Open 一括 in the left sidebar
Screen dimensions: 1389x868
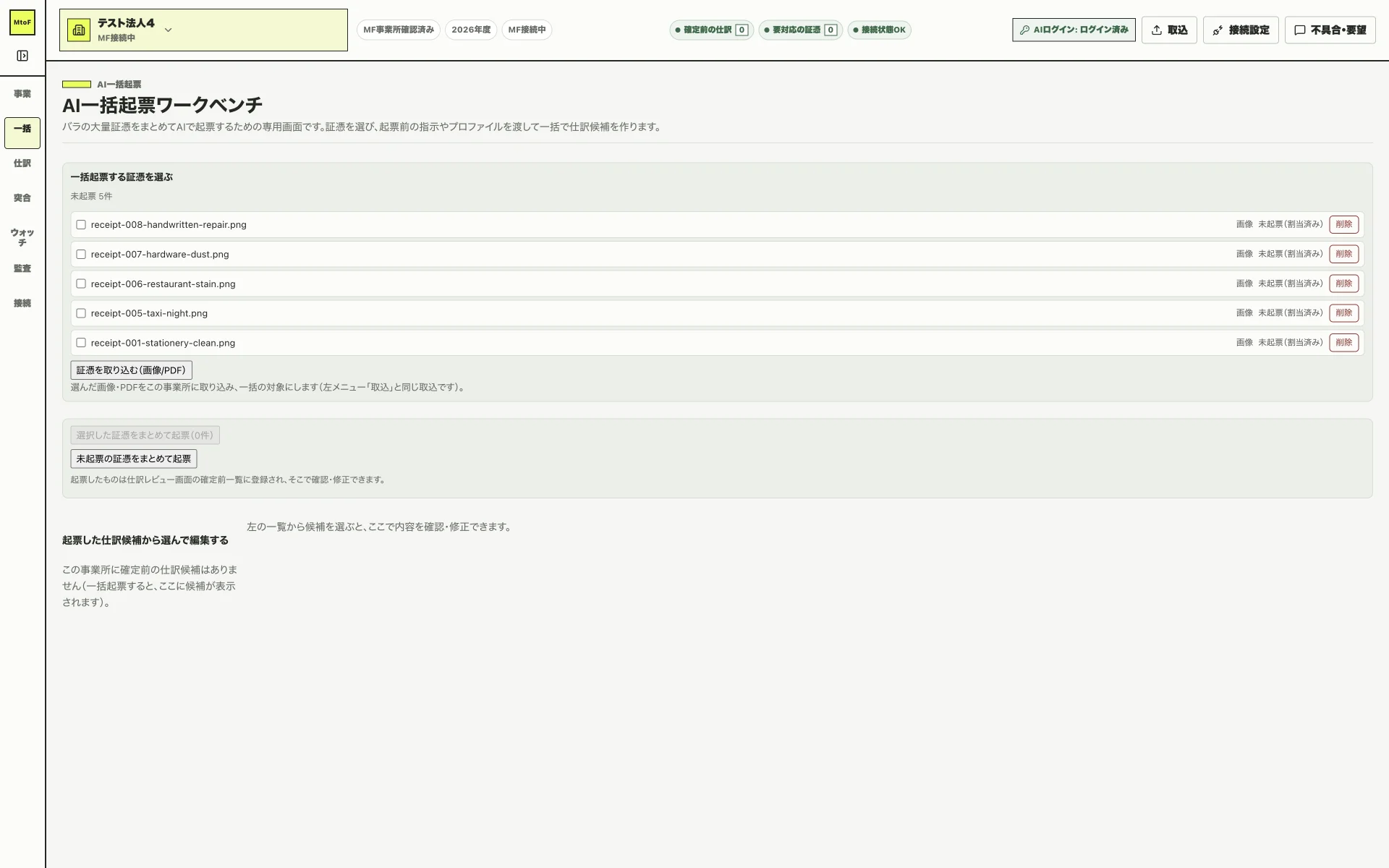(x=22, y=132)
